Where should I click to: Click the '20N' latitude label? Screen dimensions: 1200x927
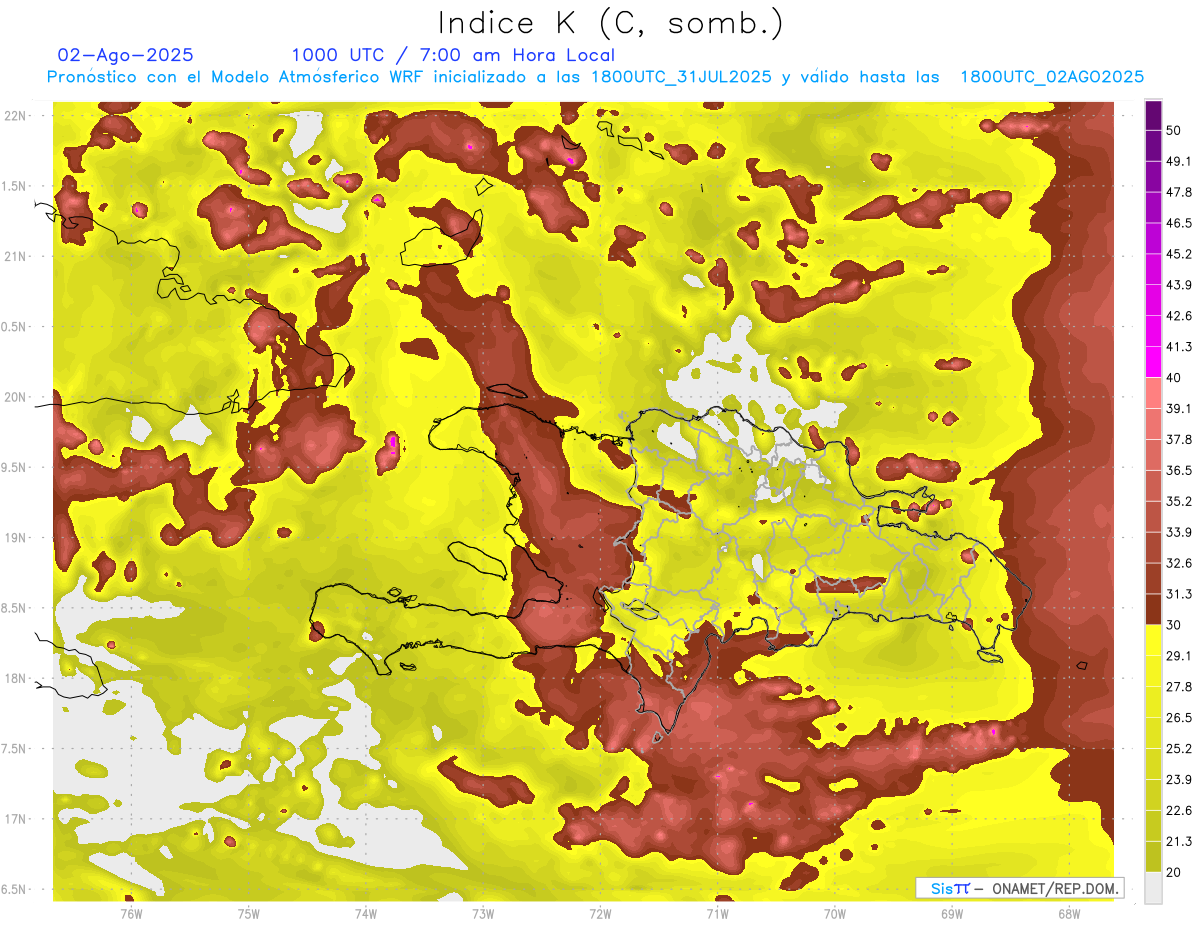(x=16, y=397)
